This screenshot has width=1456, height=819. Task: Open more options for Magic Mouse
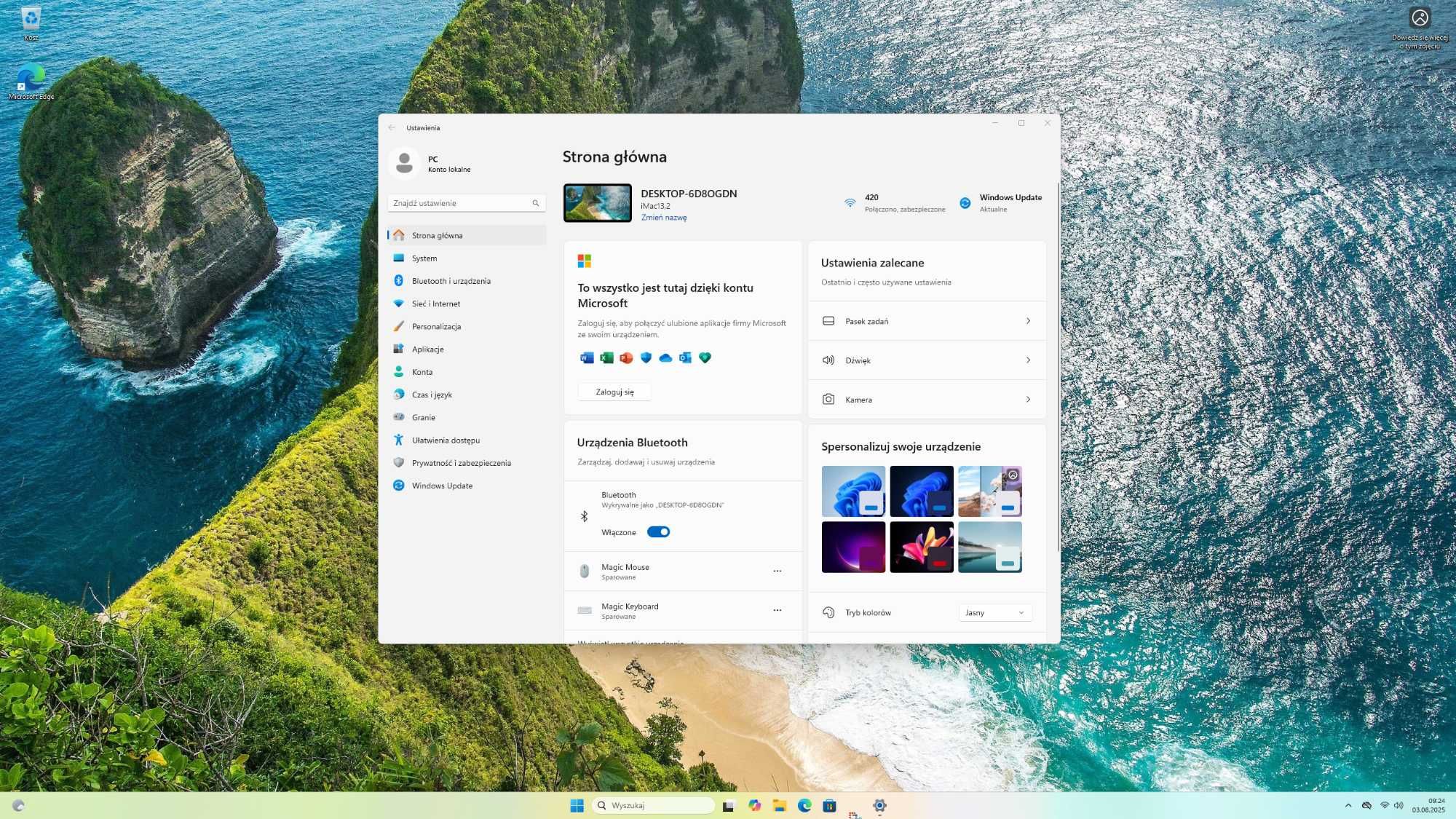point(778,571)
